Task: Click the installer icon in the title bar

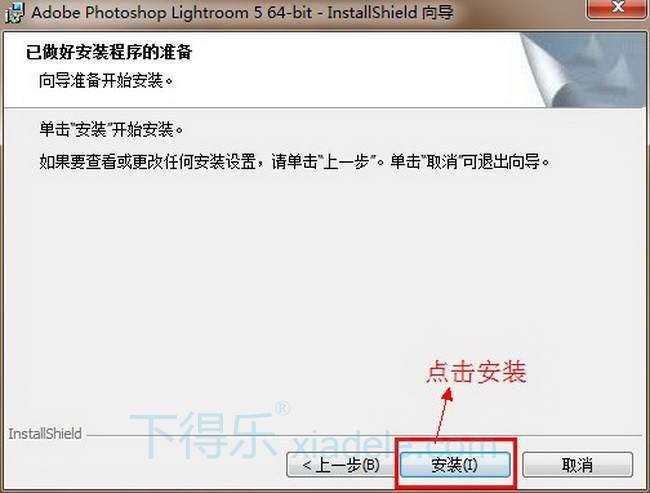Action: click(x=15, y=12)
